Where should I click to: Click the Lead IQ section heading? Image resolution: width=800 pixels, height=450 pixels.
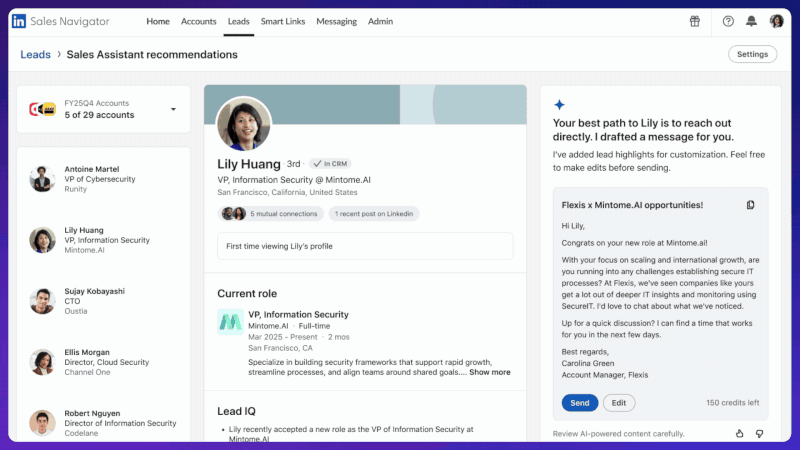tap(236, 411)
